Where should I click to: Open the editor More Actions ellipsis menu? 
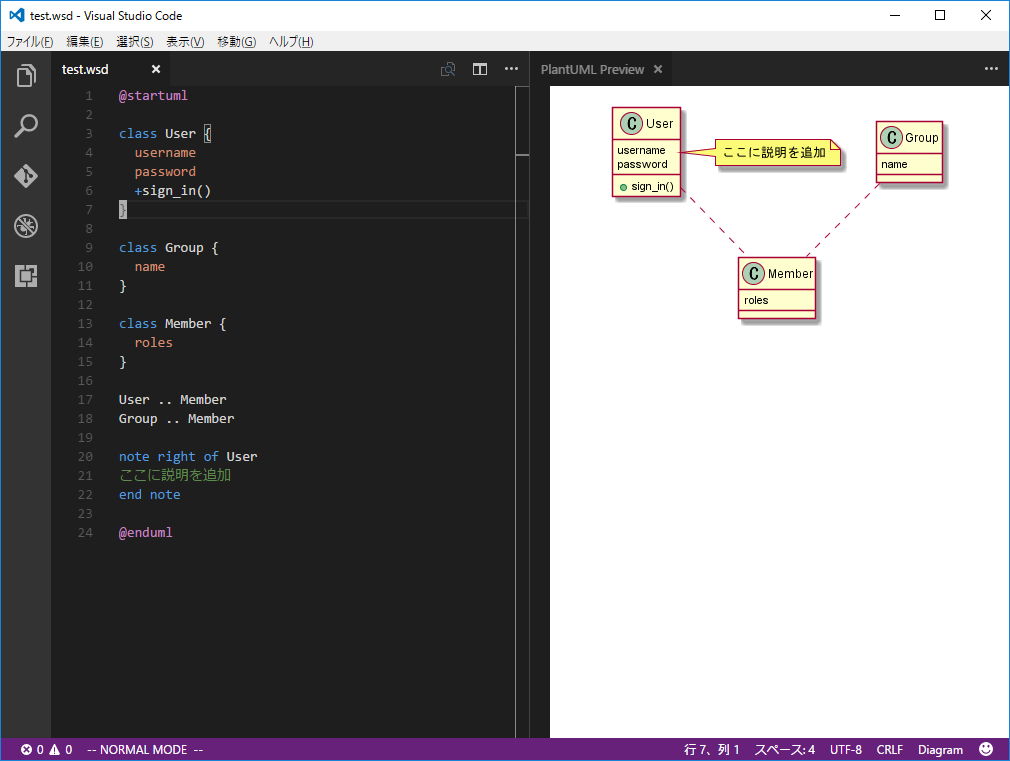511,69
